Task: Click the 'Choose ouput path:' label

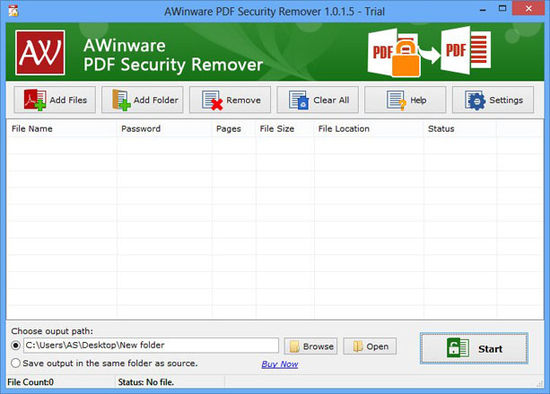Action: (x=52, y=331)
